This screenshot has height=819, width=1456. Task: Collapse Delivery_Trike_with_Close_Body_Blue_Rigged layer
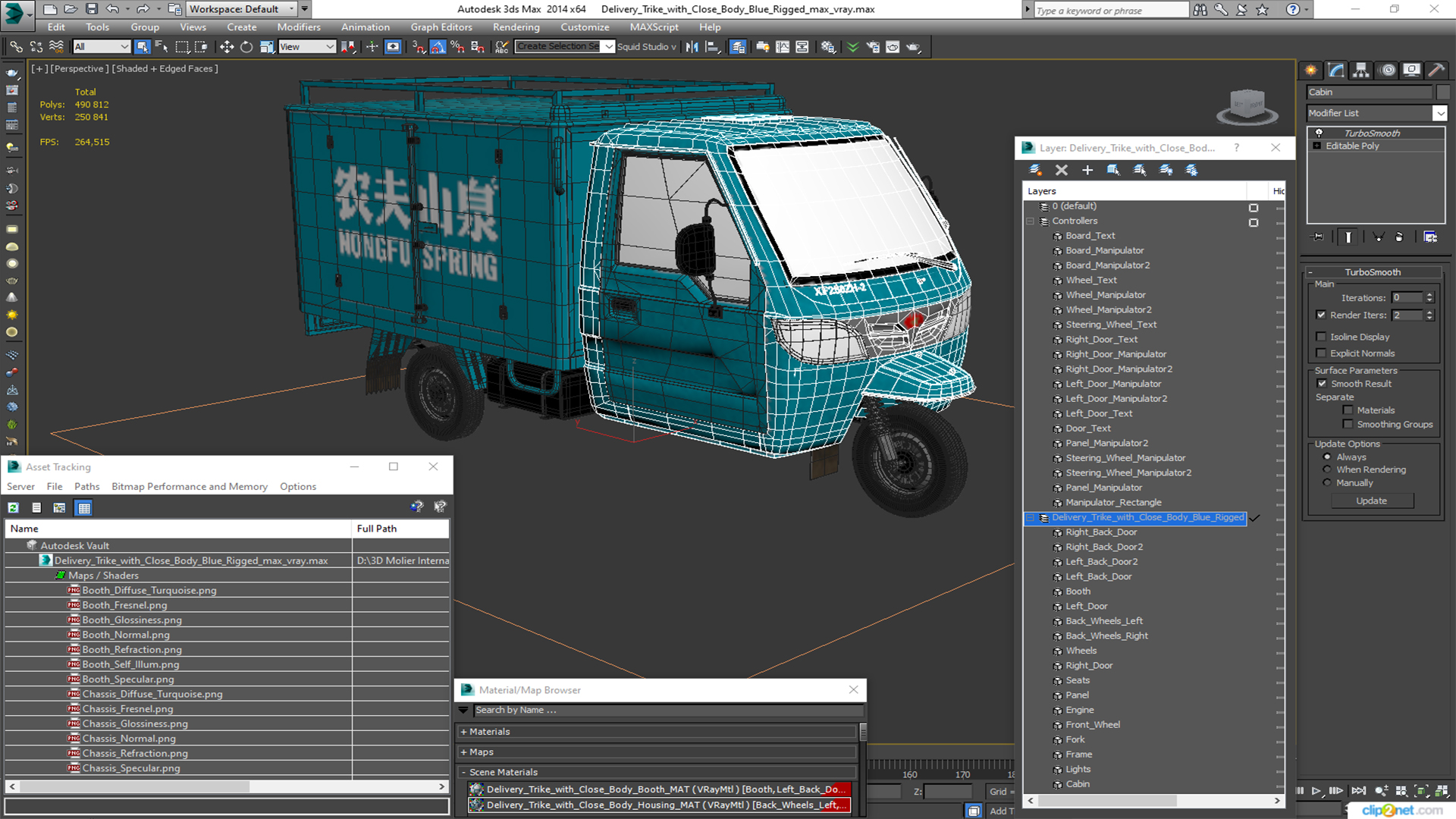tap(1030, 518)
